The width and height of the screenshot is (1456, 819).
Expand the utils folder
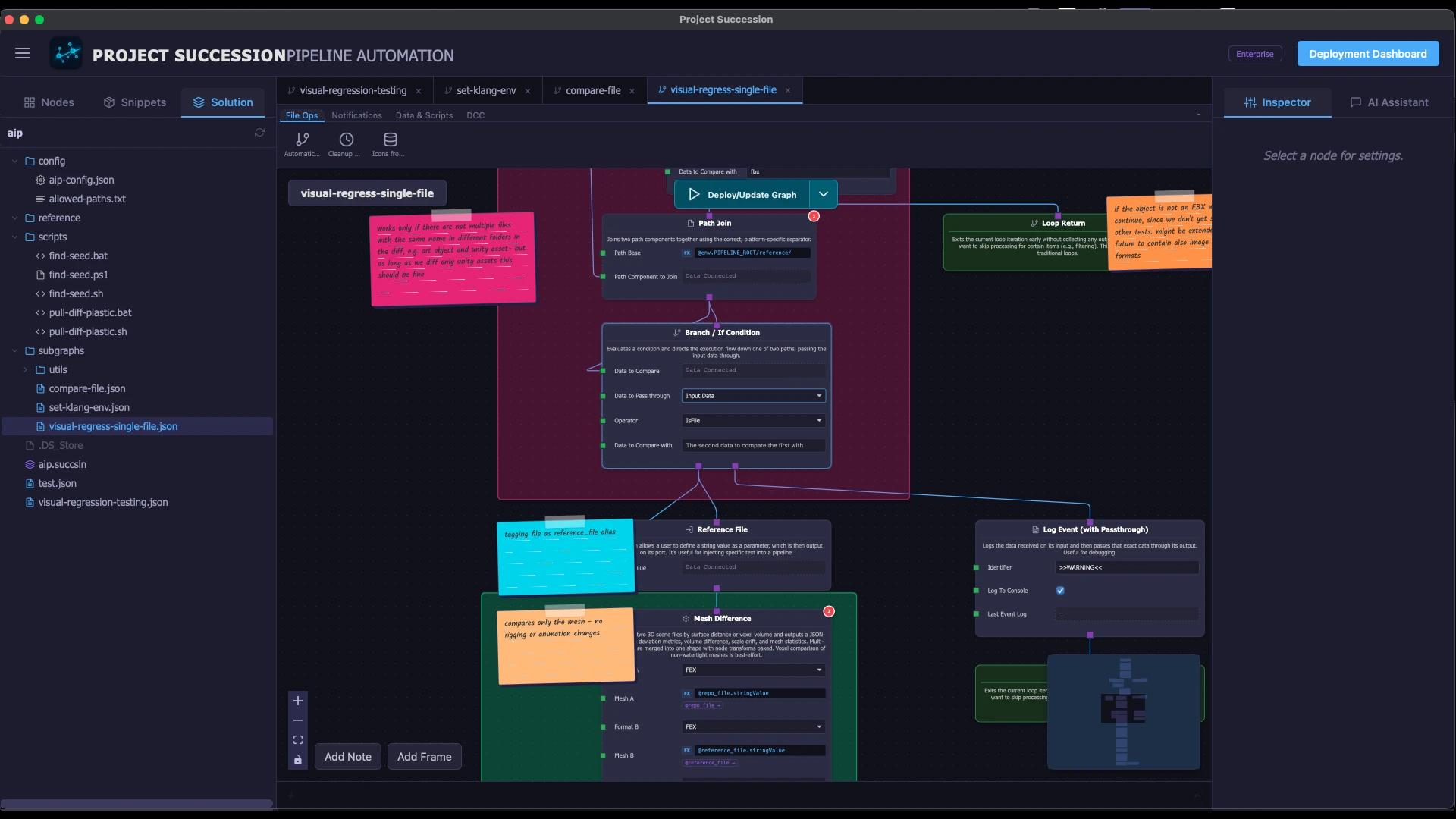click(x=25, y=369)
